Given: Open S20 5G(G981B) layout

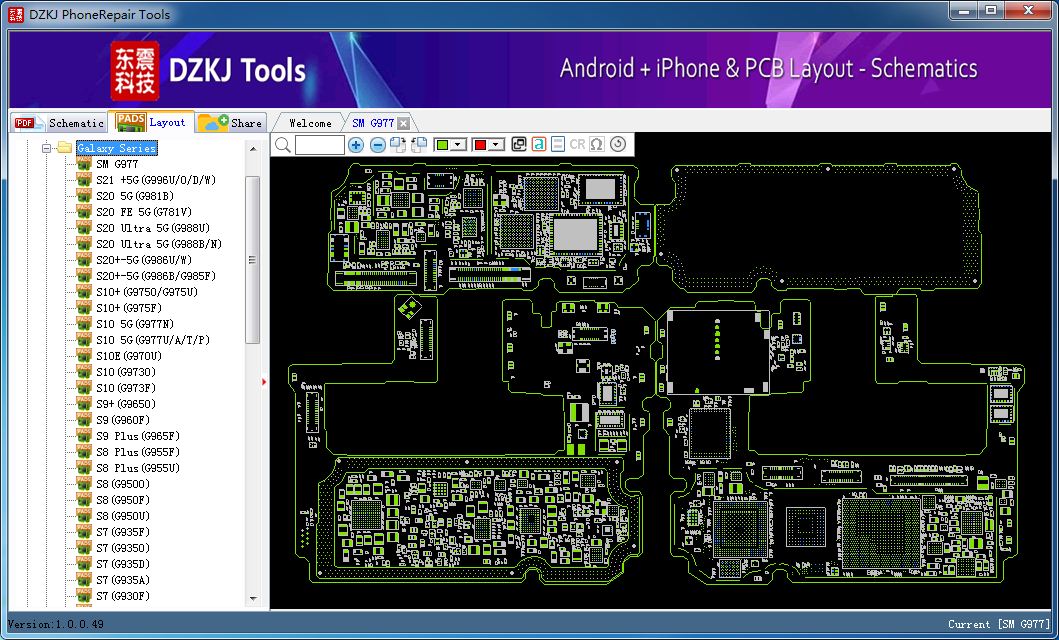Looking at the screenshot, I should 135,196.
